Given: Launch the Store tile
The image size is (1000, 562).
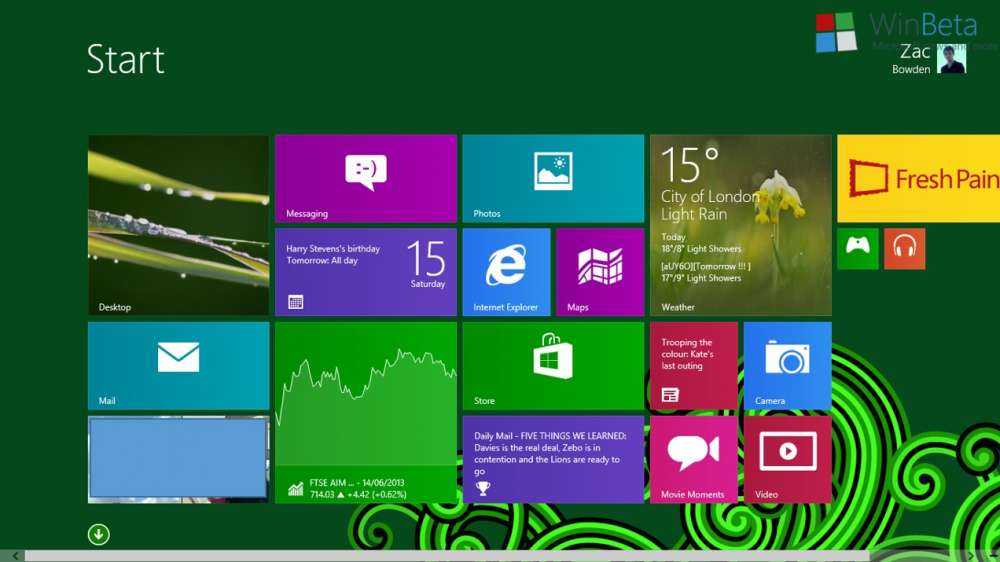Looking at the screenshot, I should pos(554,366).
